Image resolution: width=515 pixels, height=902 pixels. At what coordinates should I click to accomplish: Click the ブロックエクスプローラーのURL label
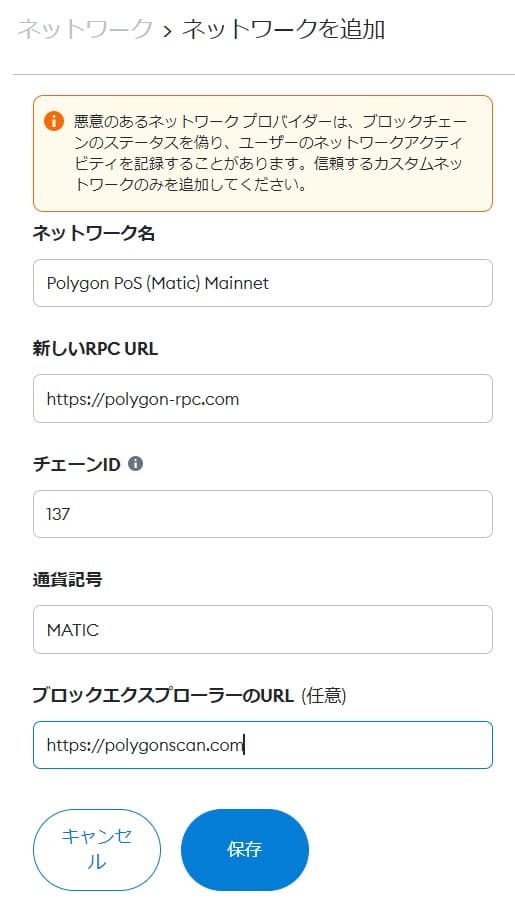(x=163, y=696)
